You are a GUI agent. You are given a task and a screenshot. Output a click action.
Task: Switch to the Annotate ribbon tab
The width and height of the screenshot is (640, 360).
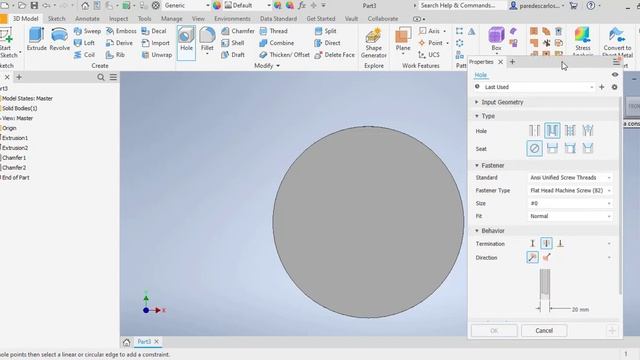[87, 19]
